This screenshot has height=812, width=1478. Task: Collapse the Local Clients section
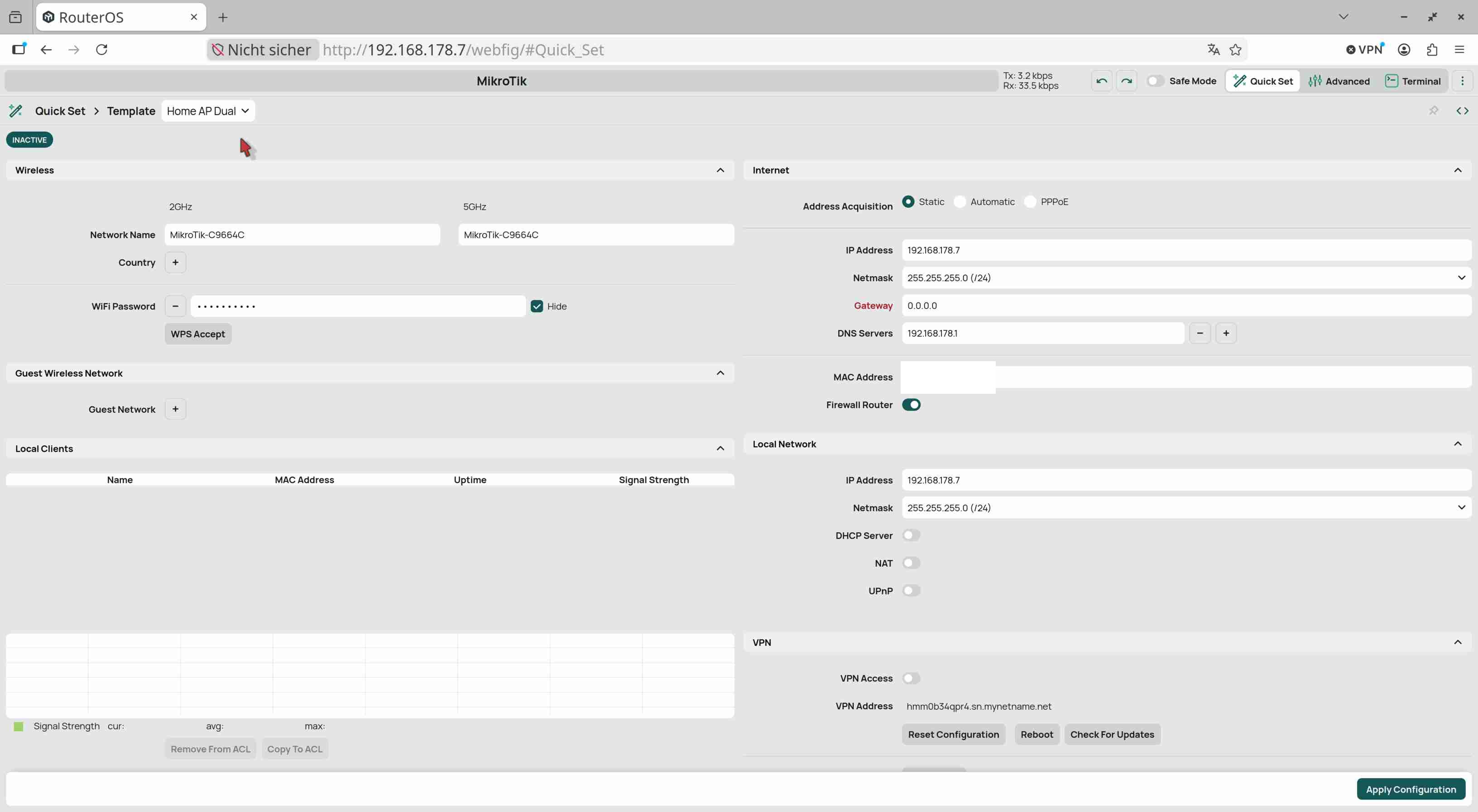point(720,449)
